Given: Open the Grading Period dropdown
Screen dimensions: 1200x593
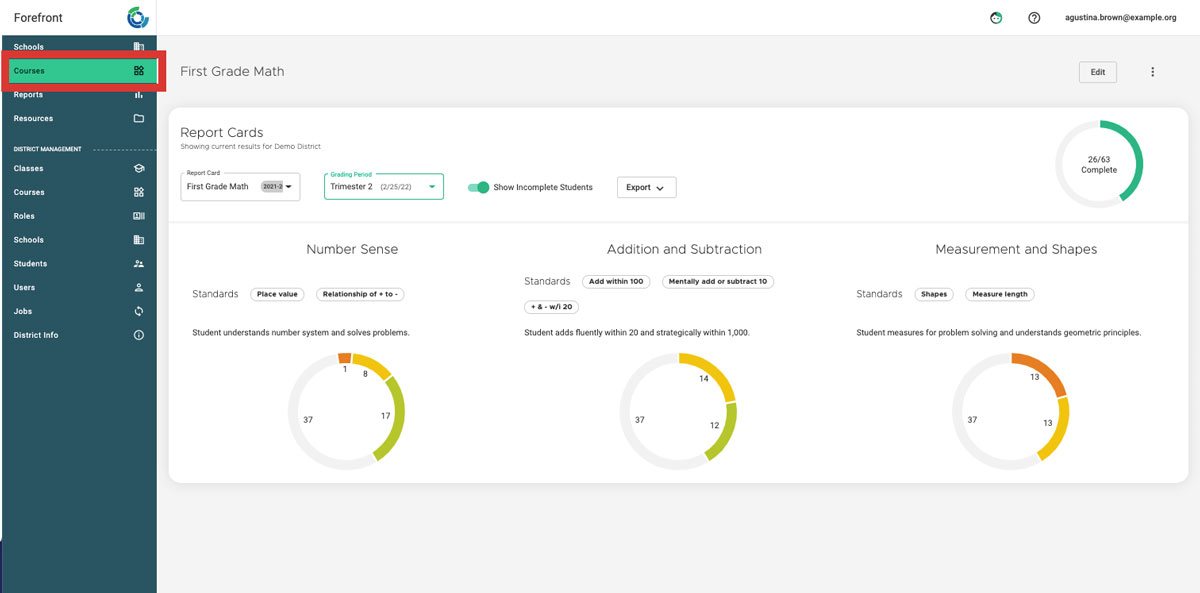Looking at the screenshot, I should 383,186.
